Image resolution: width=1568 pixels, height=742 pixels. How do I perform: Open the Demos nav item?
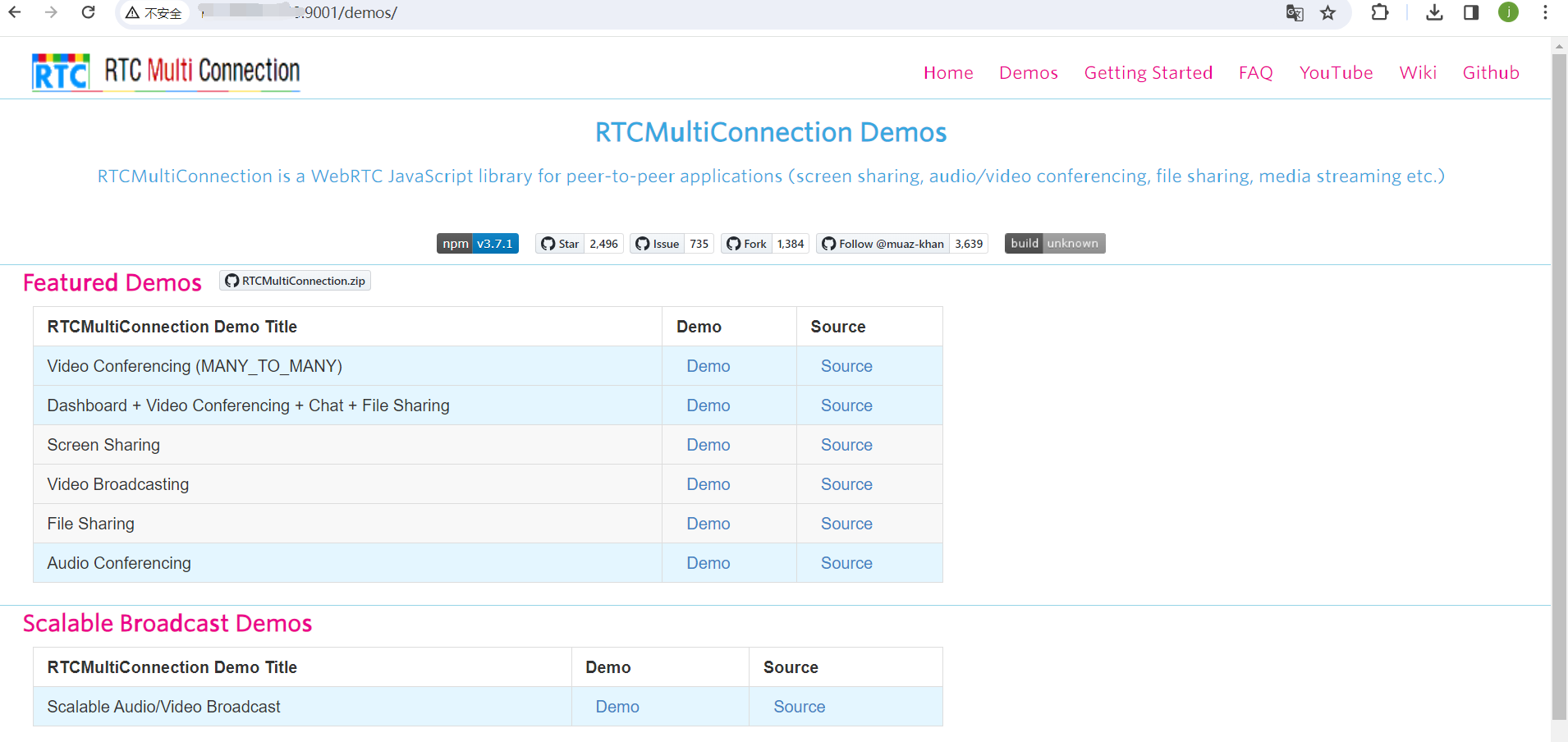(x=1029, y=73)
